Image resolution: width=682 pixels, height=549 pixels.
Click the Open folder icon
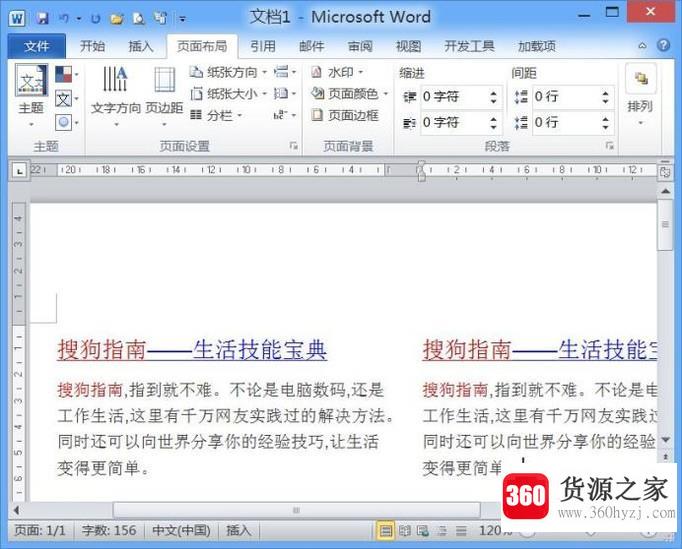[x=116, y=18]
